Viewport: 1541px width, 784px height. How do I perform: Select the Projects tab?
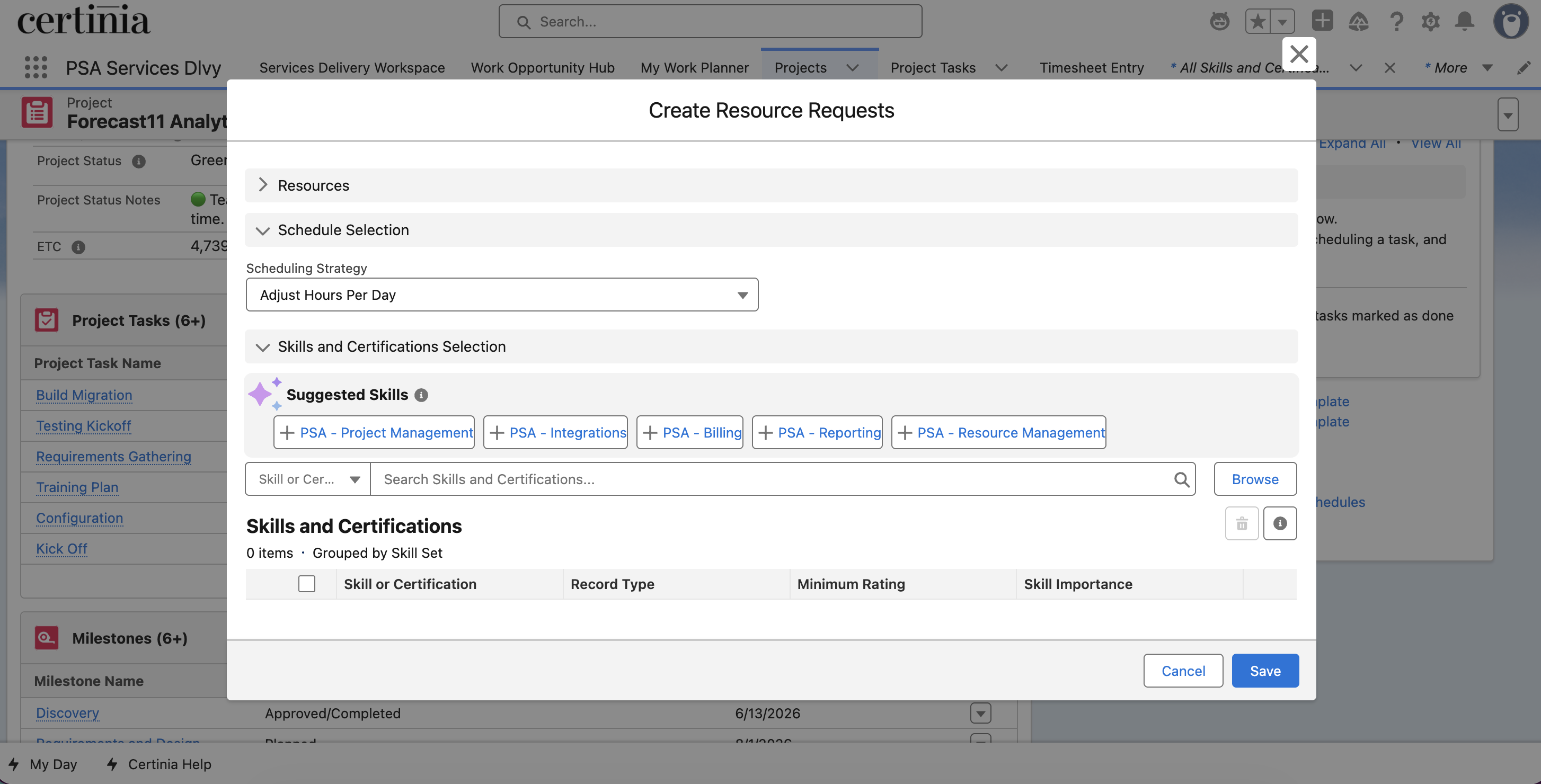click(800, 68)
